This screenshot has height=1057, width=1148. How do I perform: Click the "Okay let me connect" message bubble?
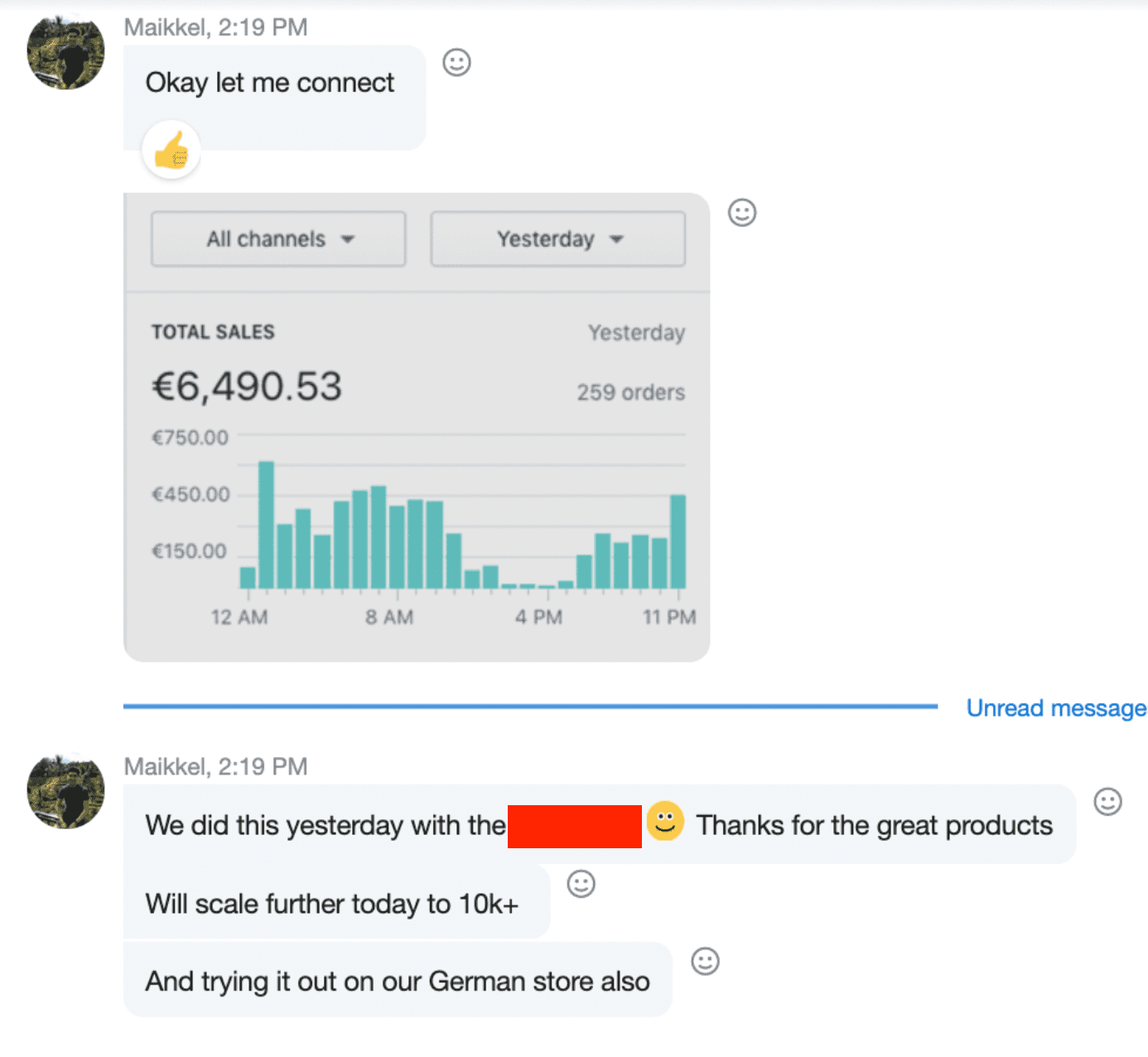[x=270, y=83]
